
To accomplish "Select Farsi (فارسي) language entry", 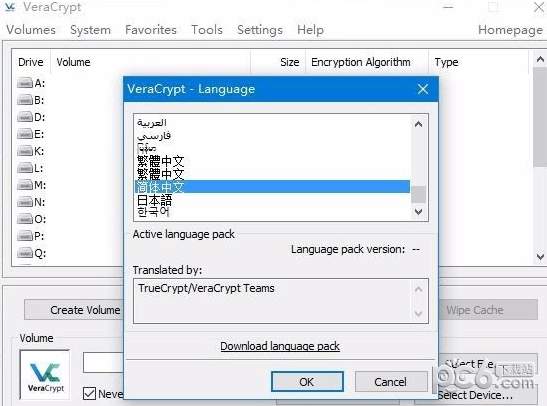I will click(272, 135).
